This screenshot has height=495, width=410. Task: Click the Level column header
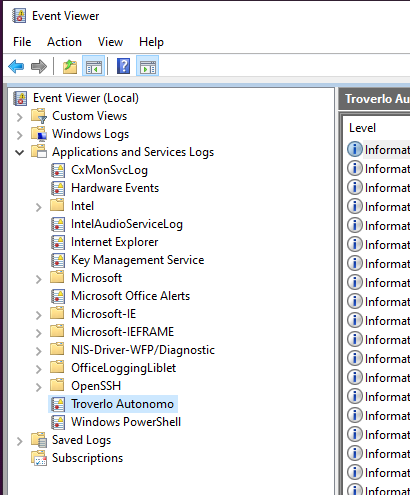pos(362,128)
